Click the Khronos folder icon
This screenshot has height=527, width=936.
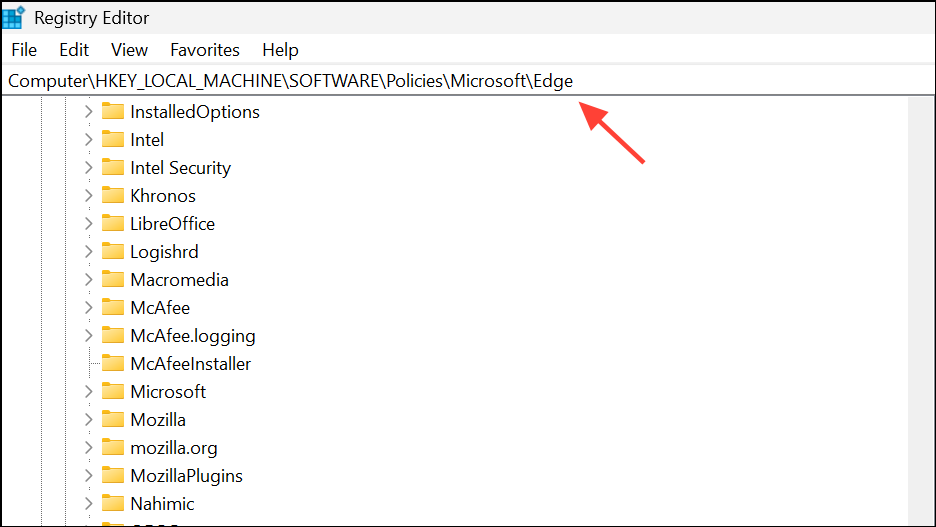pos(113,196)
